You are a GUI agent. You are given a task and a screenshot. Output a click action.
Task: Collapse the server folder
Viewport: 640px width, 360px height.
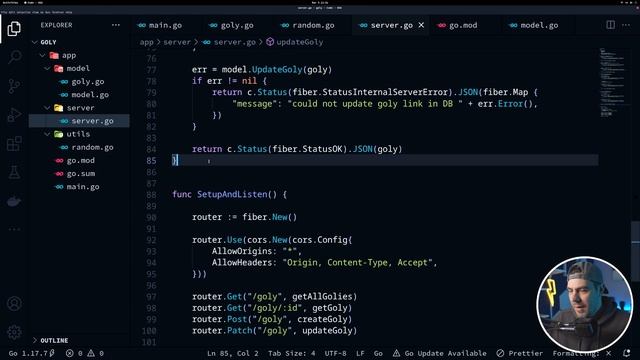(47, 108)
